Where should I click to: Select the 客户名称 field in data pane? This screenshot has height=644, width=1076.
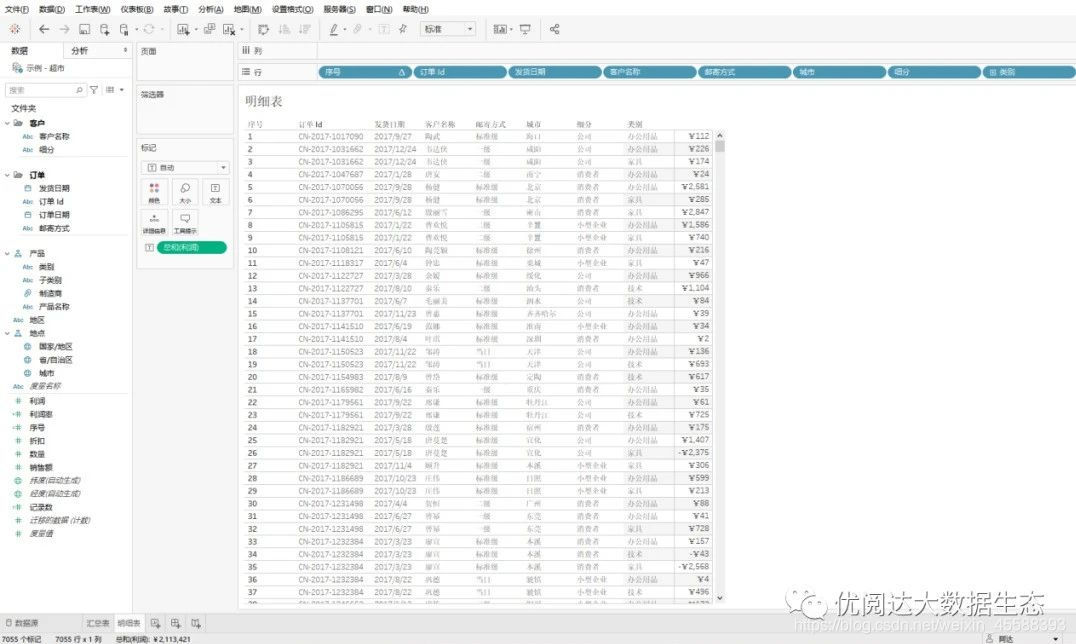click(54, 136)
